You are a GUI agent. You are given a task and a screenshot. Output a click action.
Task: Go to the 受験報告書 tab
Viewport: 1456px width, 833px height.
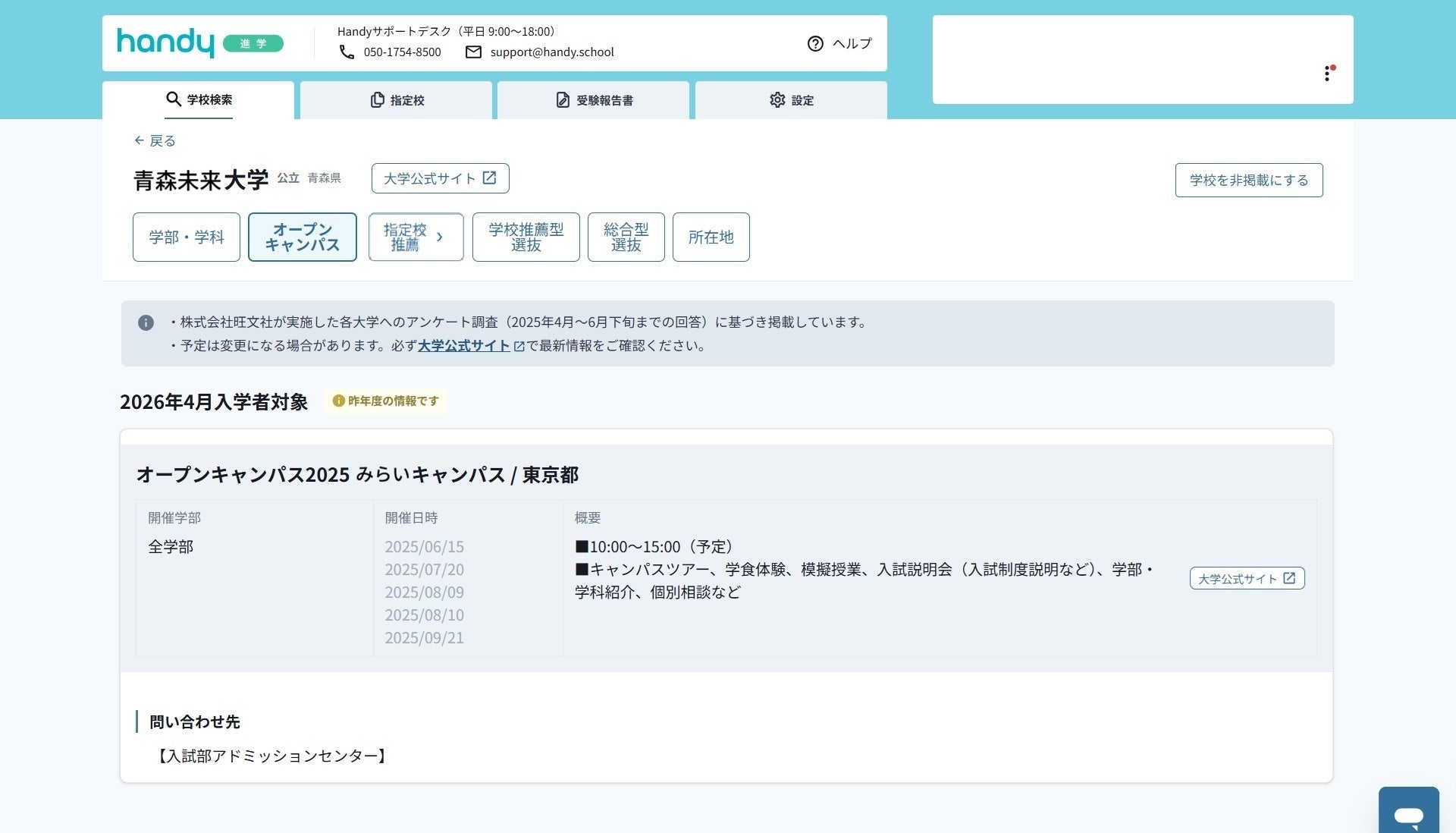(x=594, y=100)
